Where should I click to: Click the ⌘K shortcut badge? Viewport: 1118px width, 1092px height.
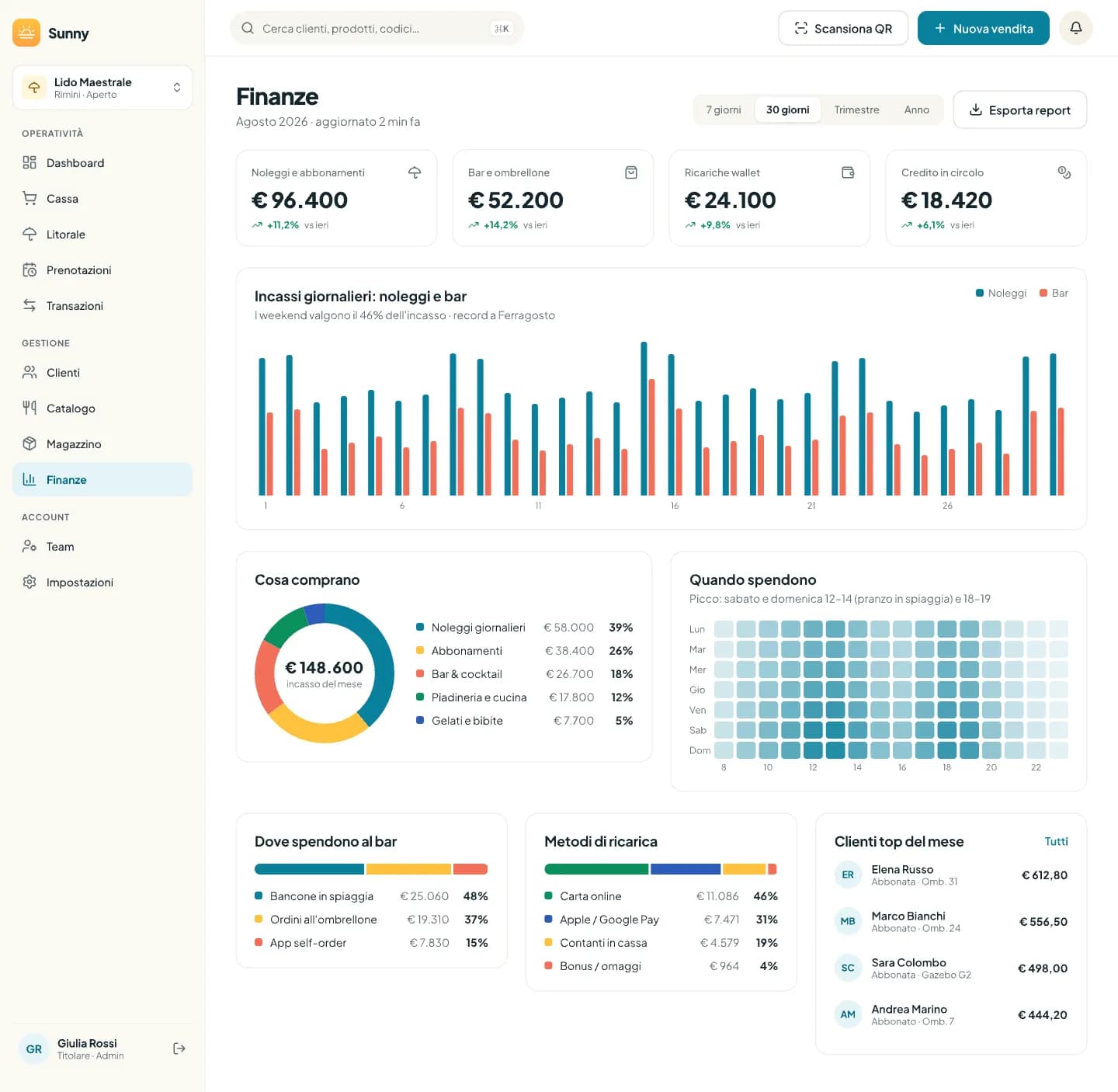[502, 28]
